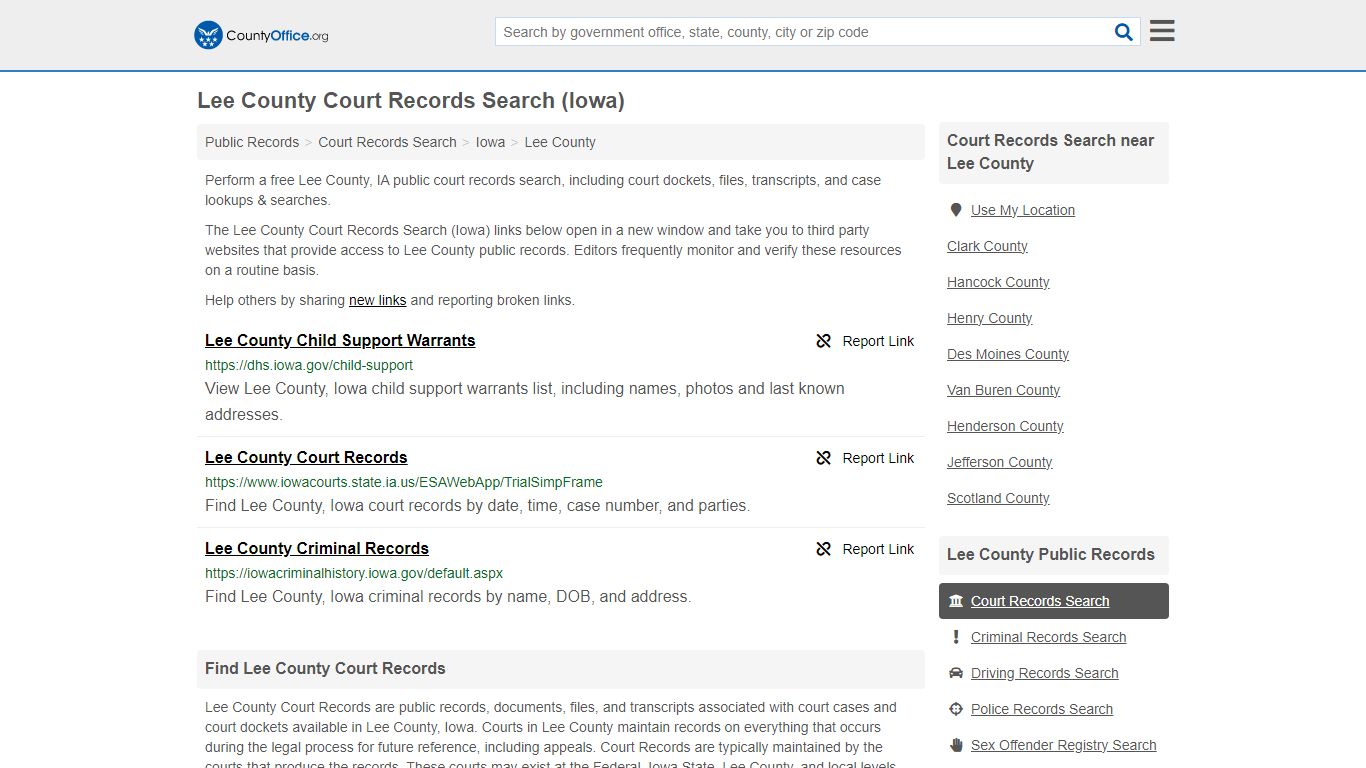Click broken-link icon for Child Support Warrants
The width and height of the screenshot is (1366, 768).
pos(824,341)
